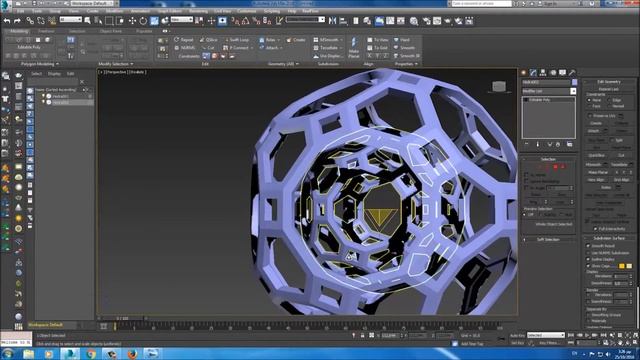The width and height of the screenshot is (640, 360).
Task: Select Polygon sub-object level in Selection rollout
Action: (x=555, y=167)
